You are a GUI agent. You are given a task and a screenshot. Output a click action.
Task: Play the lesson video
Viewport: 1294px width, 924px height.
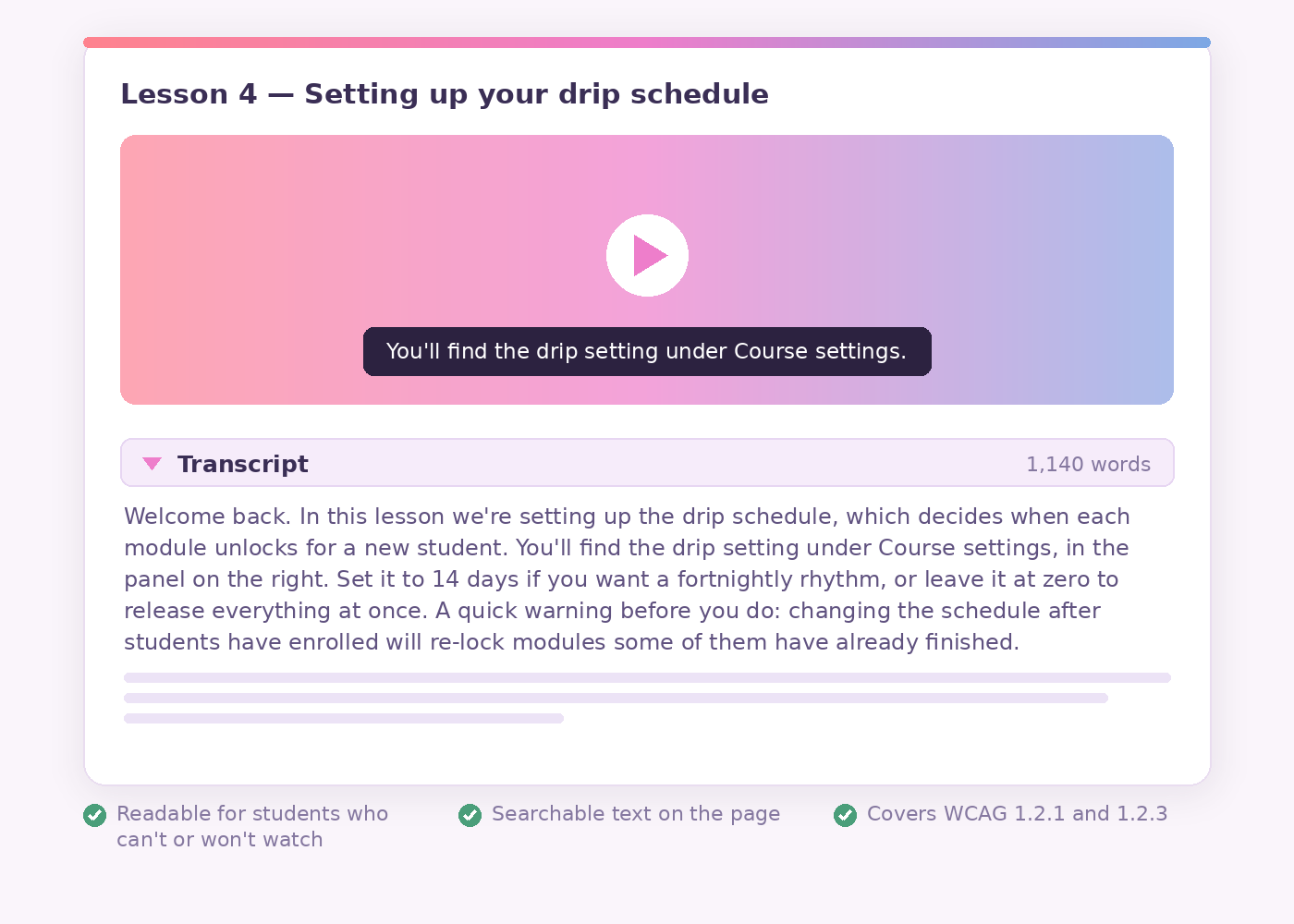tap(647, 256)
